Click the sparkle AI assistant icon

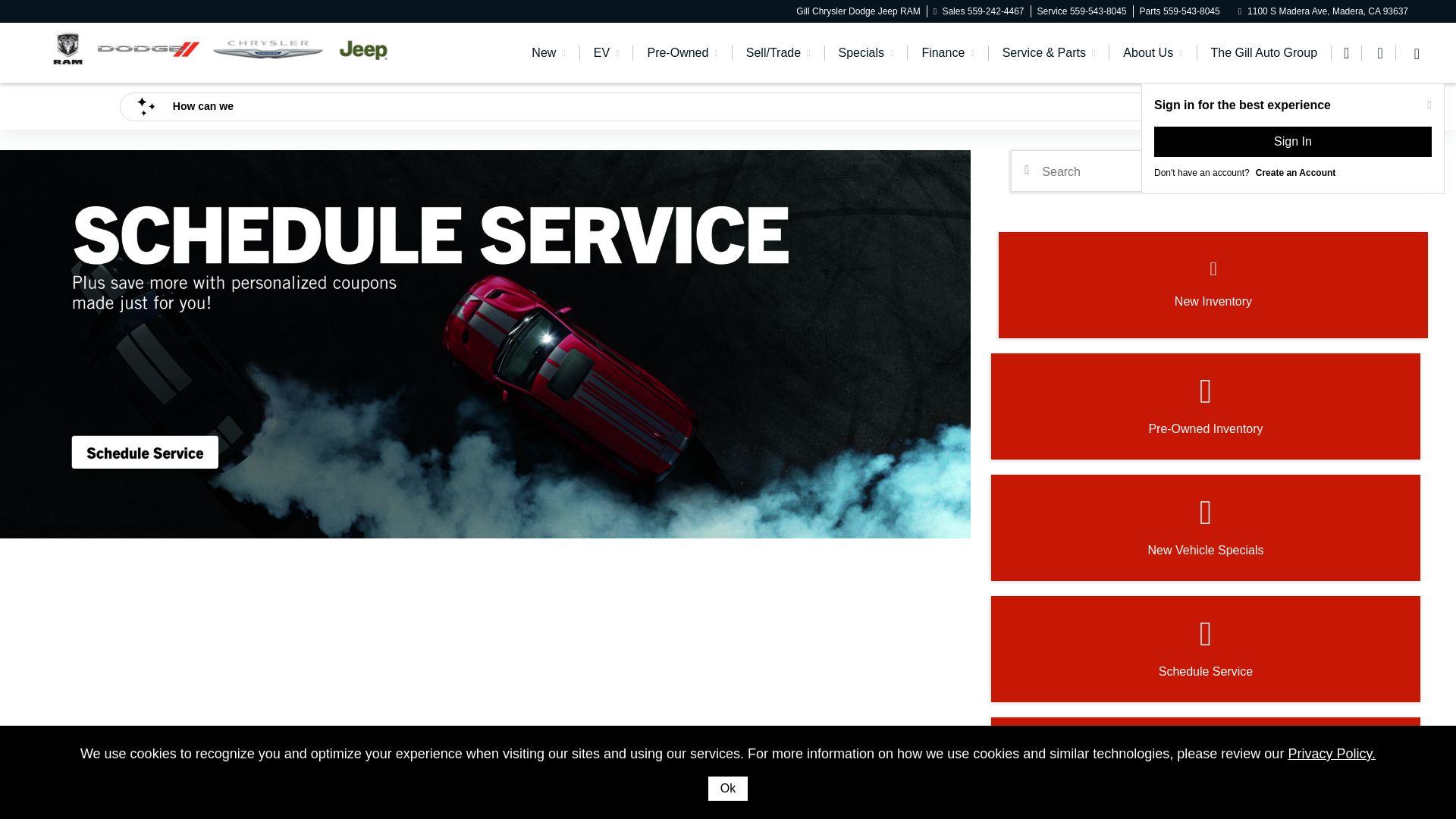point(146,106)
